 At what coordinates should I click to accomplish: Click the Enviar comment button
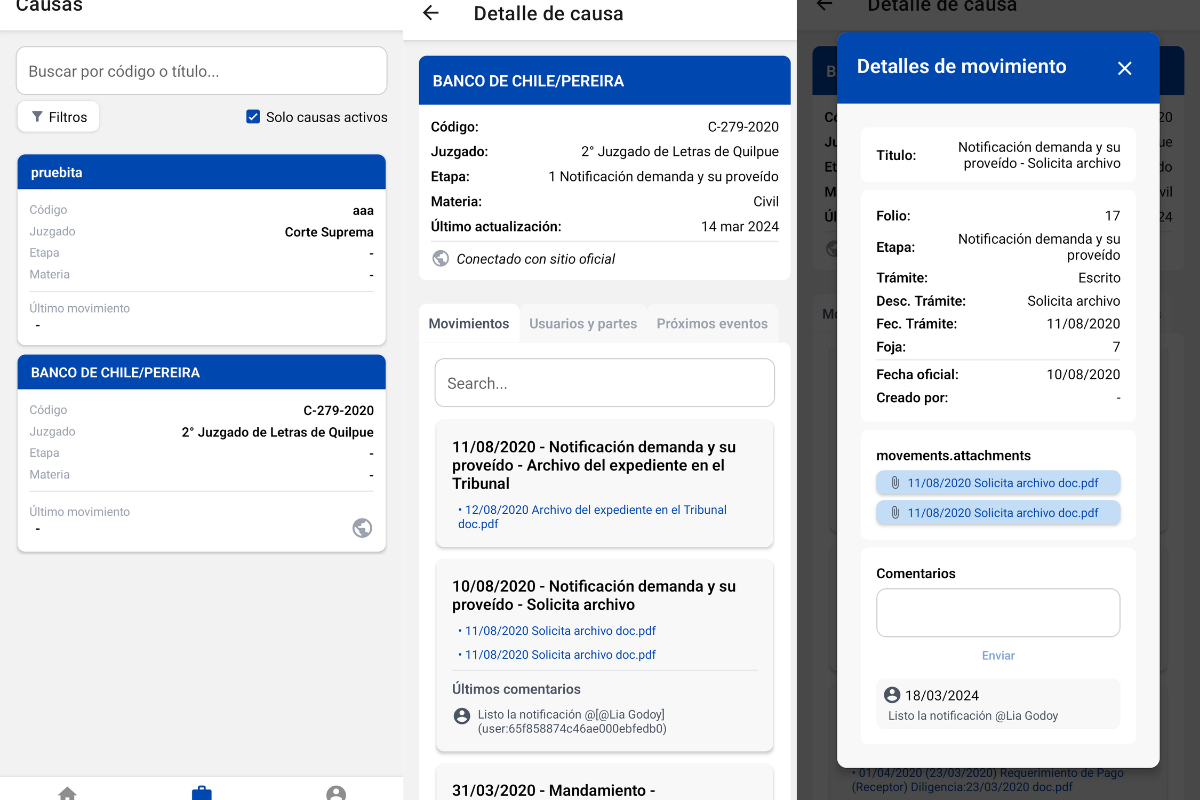pyautogui.click(x=998, y=656)
